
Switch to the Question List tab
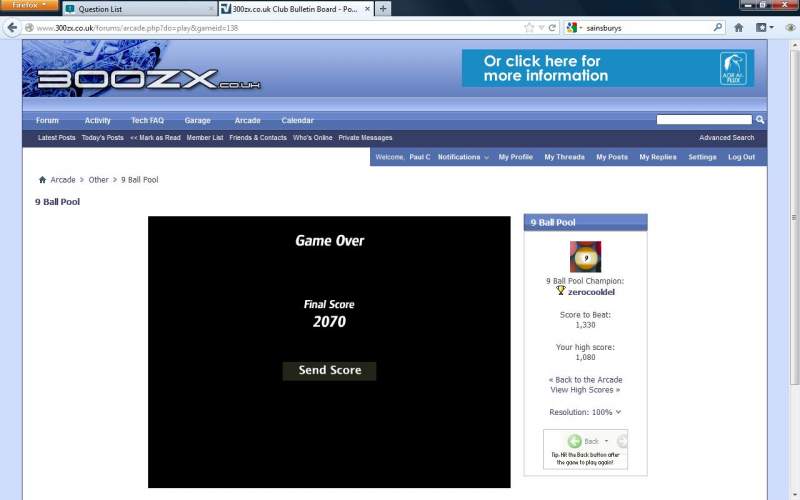(x=135, y=9)
